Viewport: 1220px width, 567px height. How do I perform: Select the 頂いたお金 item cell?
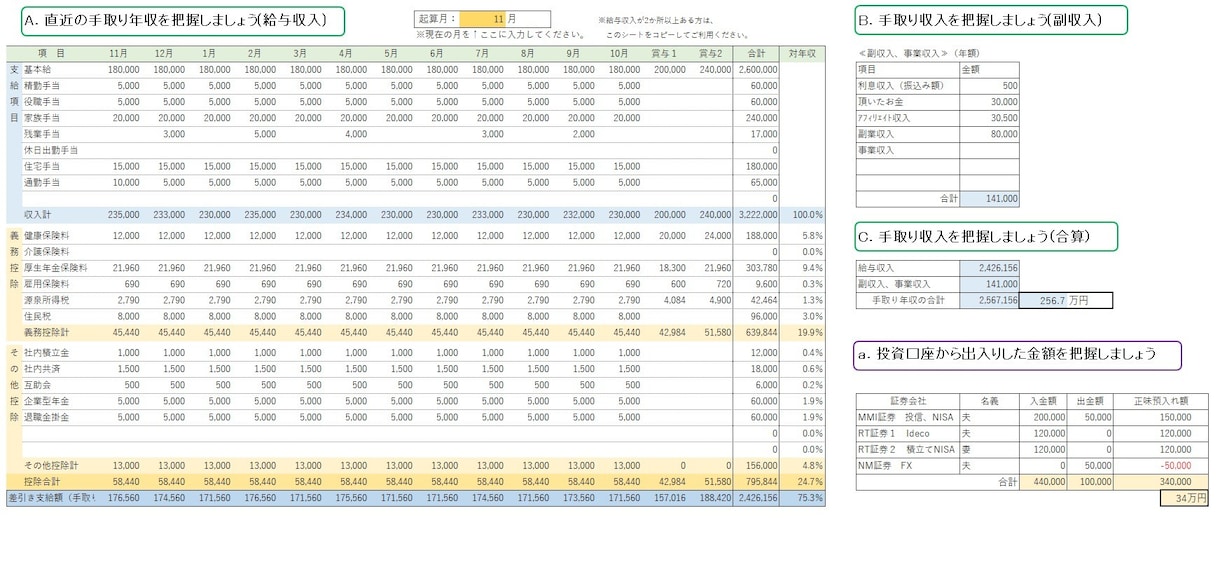[x=907, y=102]
